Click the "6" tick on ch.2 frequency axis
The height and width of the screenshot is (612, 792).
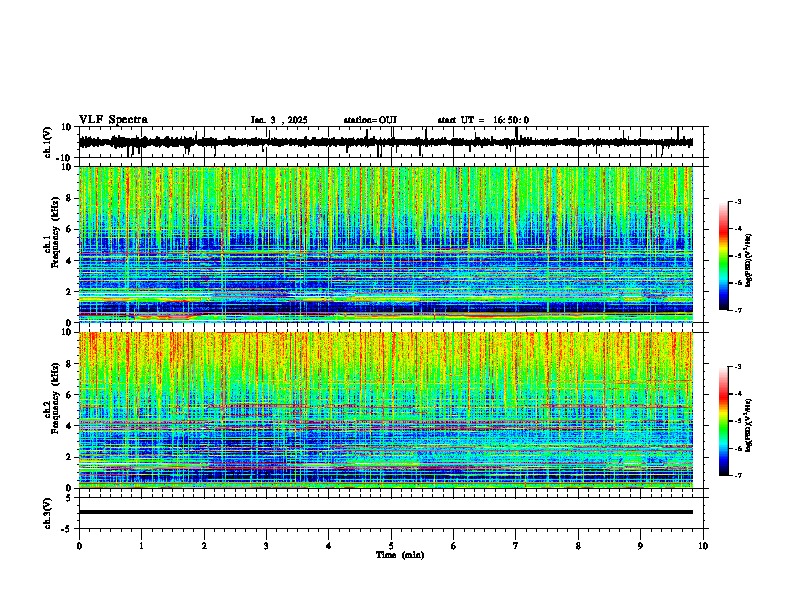point(70,394)
